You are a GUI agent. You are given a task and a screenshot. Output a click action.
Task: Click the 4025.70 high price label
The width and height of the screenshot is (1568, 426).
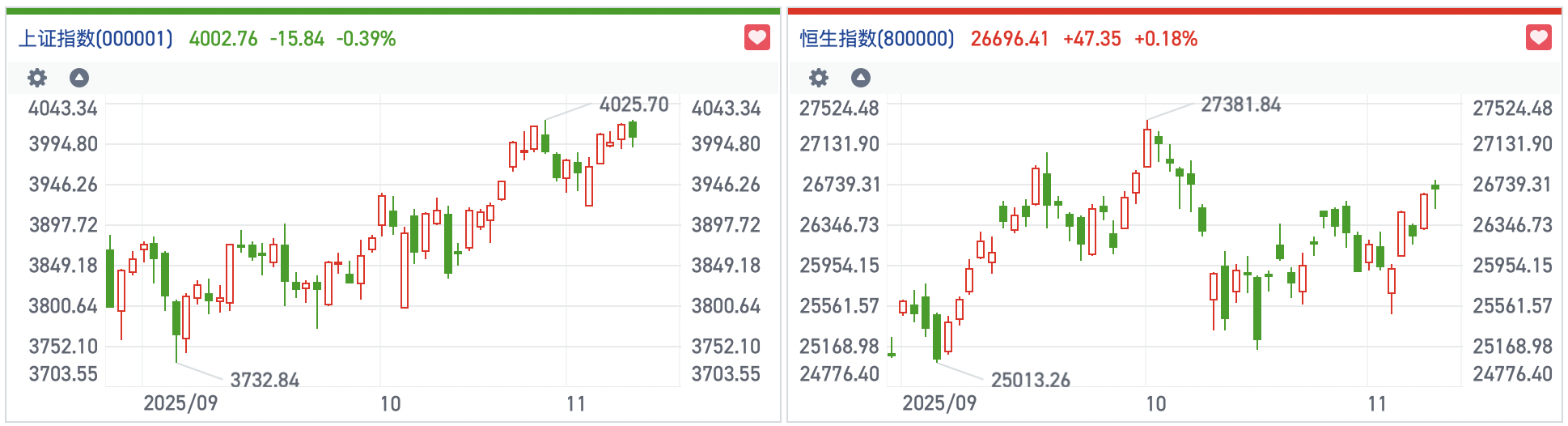click(x=634, y=104)
